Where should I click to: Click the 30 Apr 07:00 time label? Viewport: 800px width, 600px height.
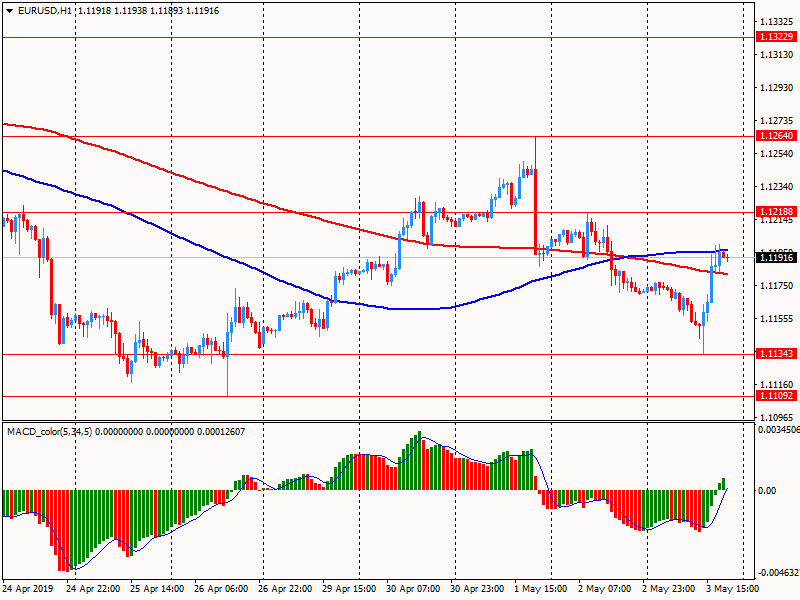(413, 589)
